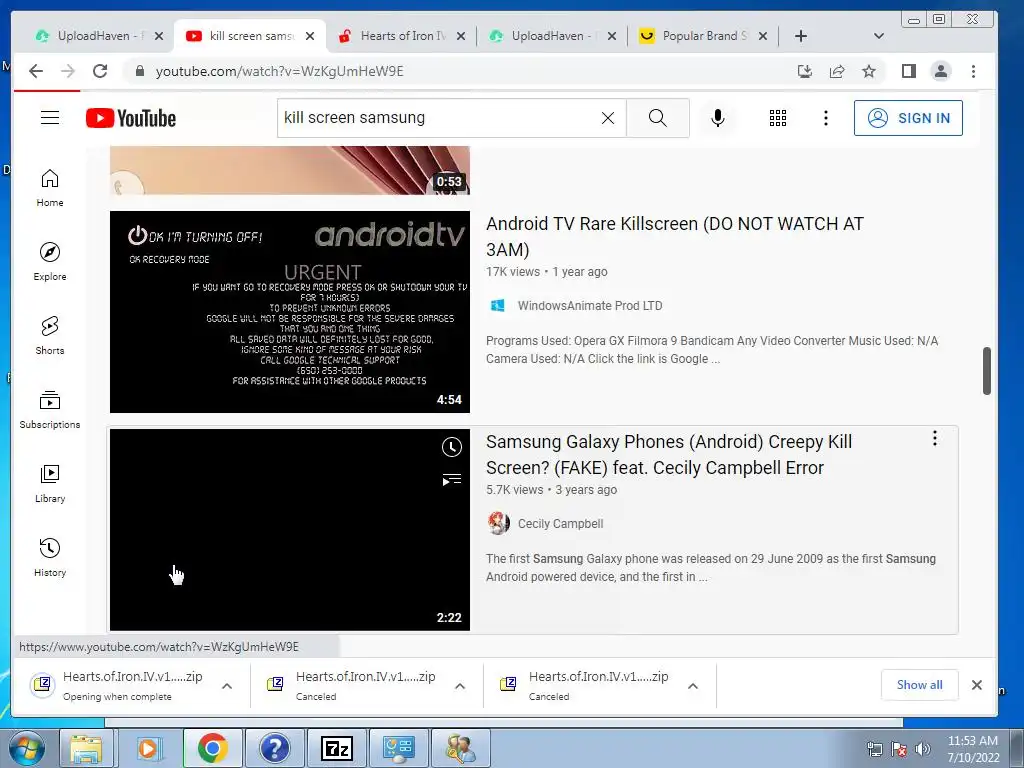This screenshot has width=1024, height=768.
Task: Click the magnifying glass search button
Action: pyautogui.click(x=658, y=118)
